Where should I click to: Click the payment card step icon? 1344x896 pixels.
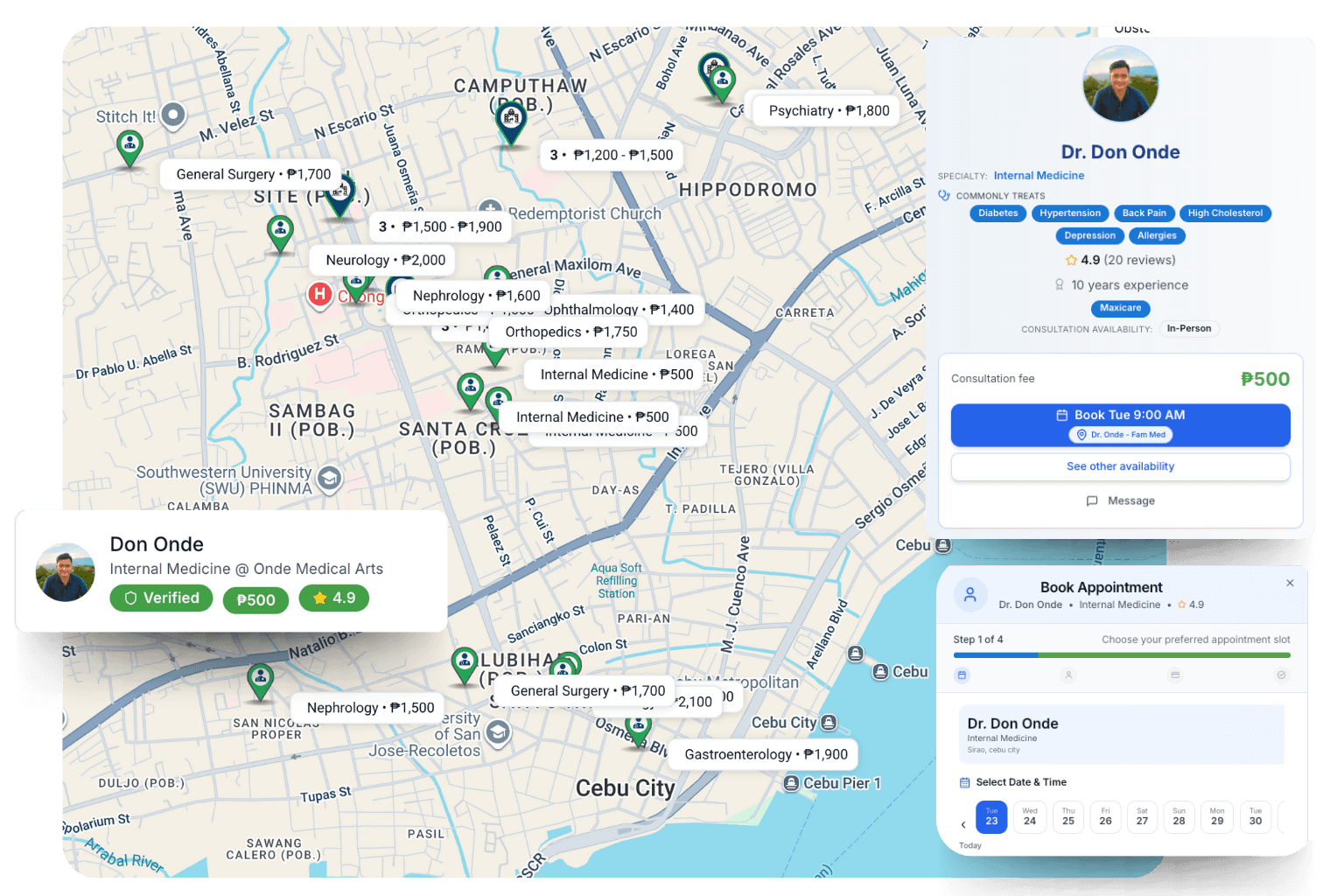point(1175,675)
